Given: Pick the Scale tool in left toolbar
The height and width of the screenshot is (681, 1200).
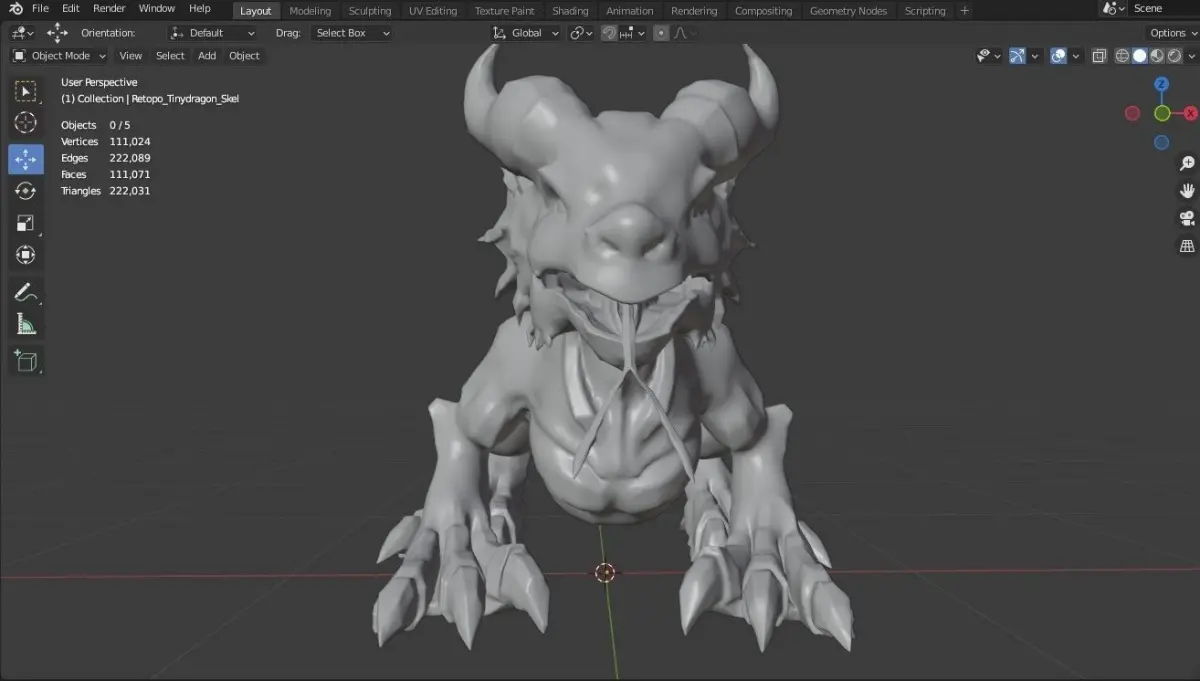Looking at the screenshot, I should click(x=27, y=223).
